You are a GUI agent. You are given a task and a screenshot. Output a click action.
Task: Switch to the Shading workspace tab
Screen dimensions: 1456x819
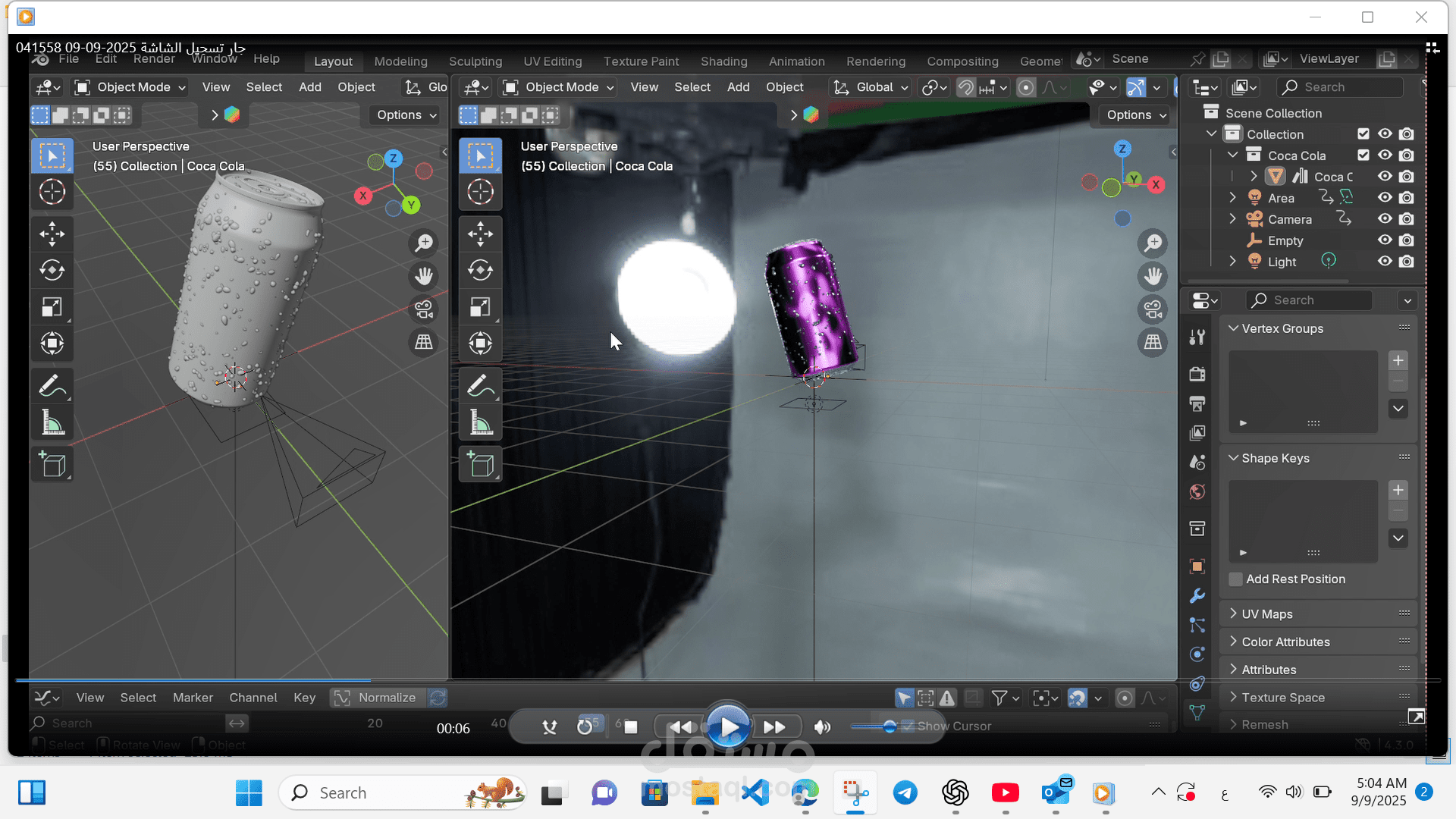[723, 61]
